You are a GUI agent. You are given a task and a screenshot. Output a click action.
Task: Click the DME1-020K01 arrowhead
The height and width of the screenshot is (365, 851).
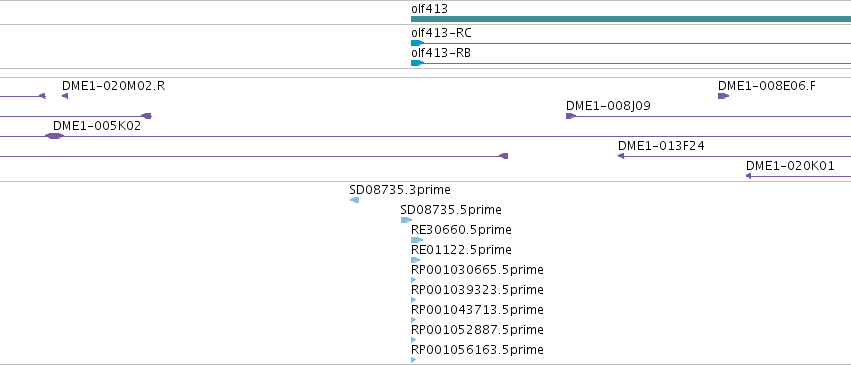(x=748, y=176)
